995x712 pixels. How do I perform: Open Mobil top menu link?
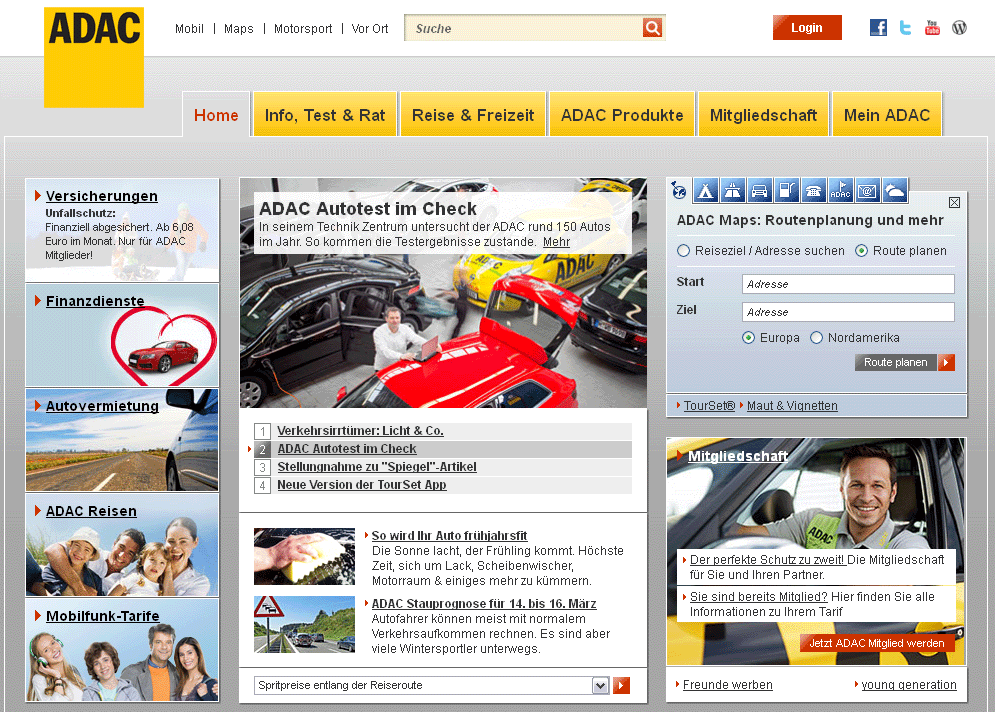pos(189,29)
